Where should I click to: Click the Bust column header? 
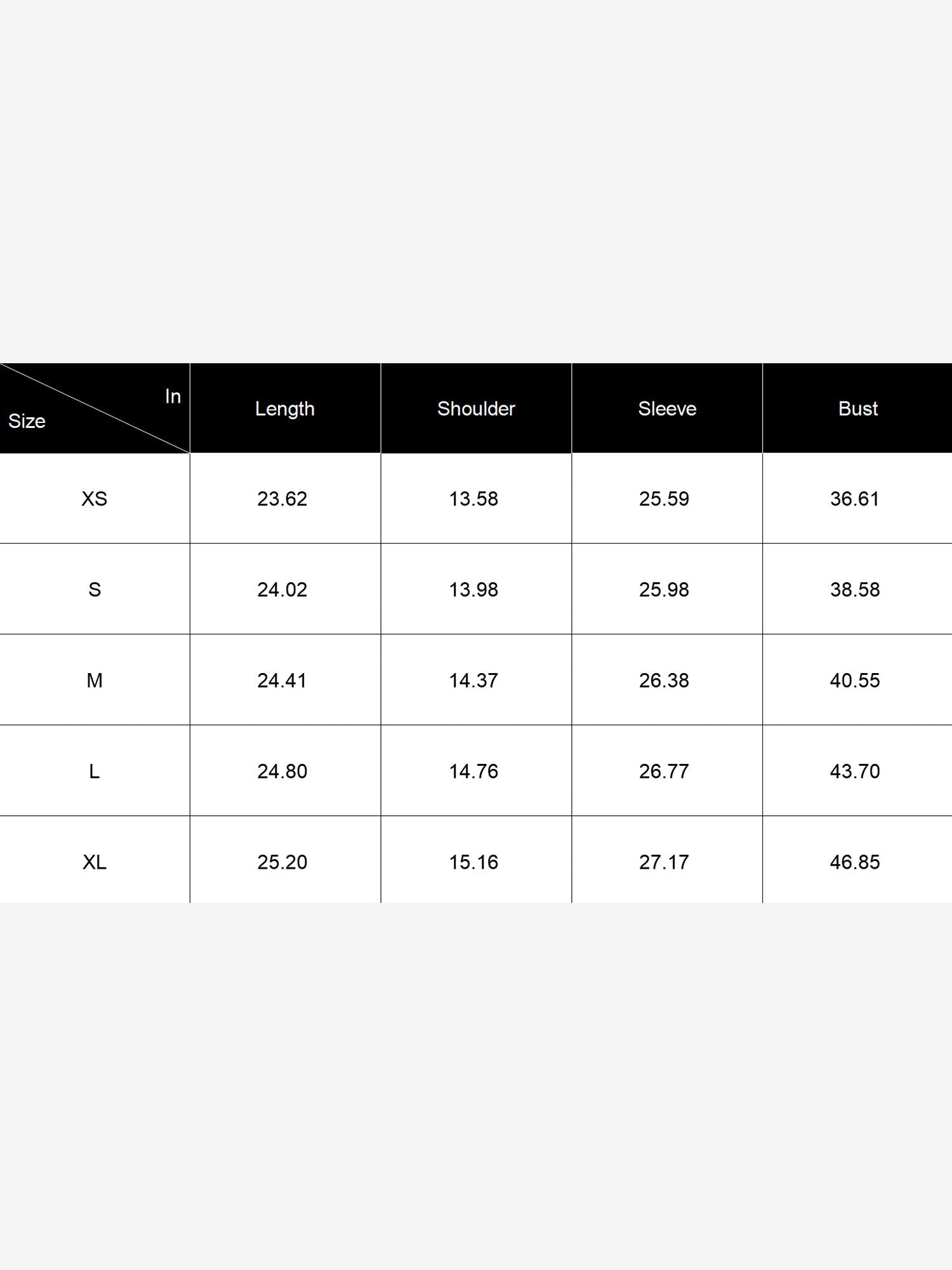(857, 408)
